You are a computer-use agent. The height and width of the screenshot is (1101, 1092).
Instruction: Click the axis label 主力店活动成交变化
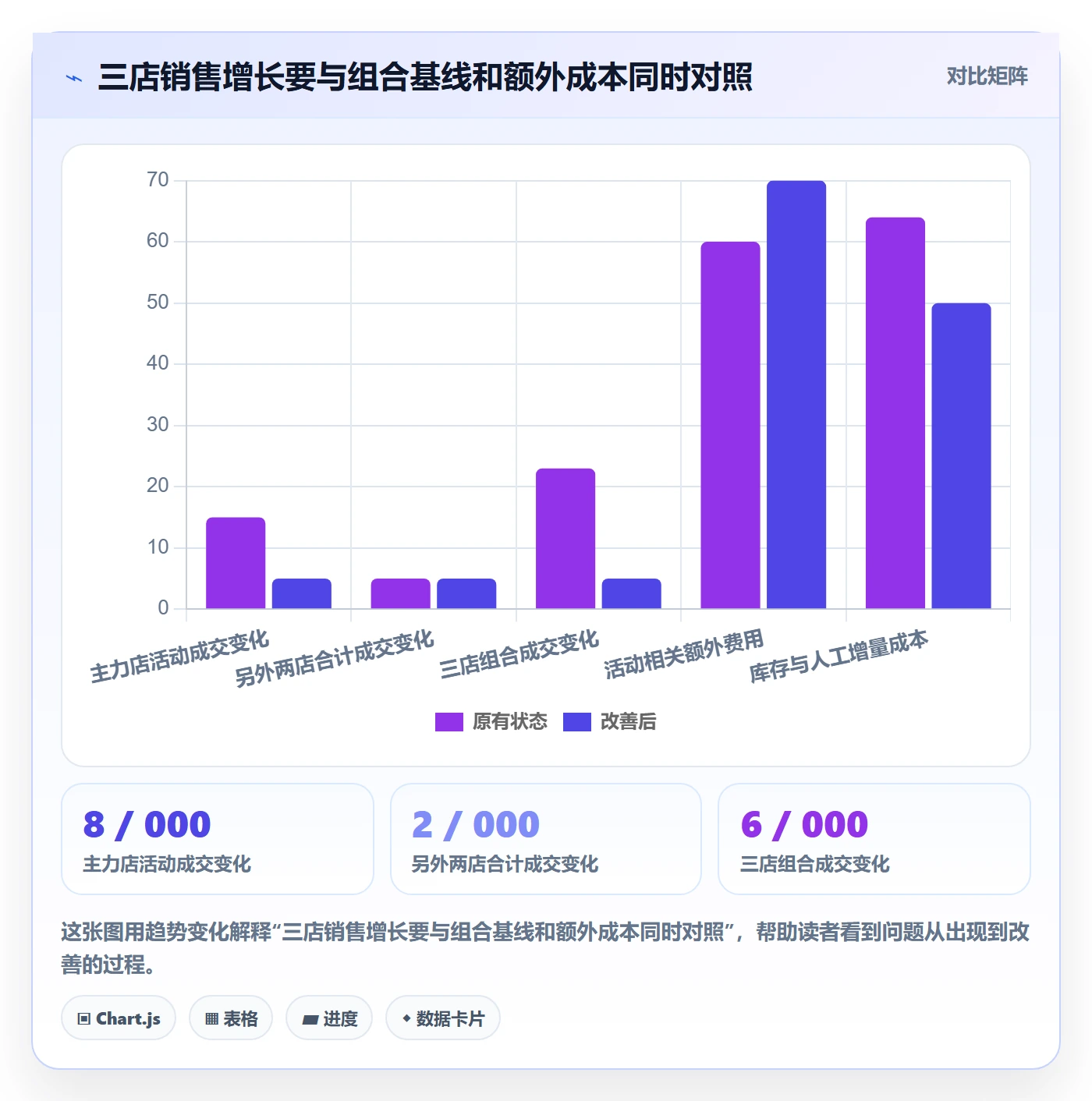click(x=179, y=657)
